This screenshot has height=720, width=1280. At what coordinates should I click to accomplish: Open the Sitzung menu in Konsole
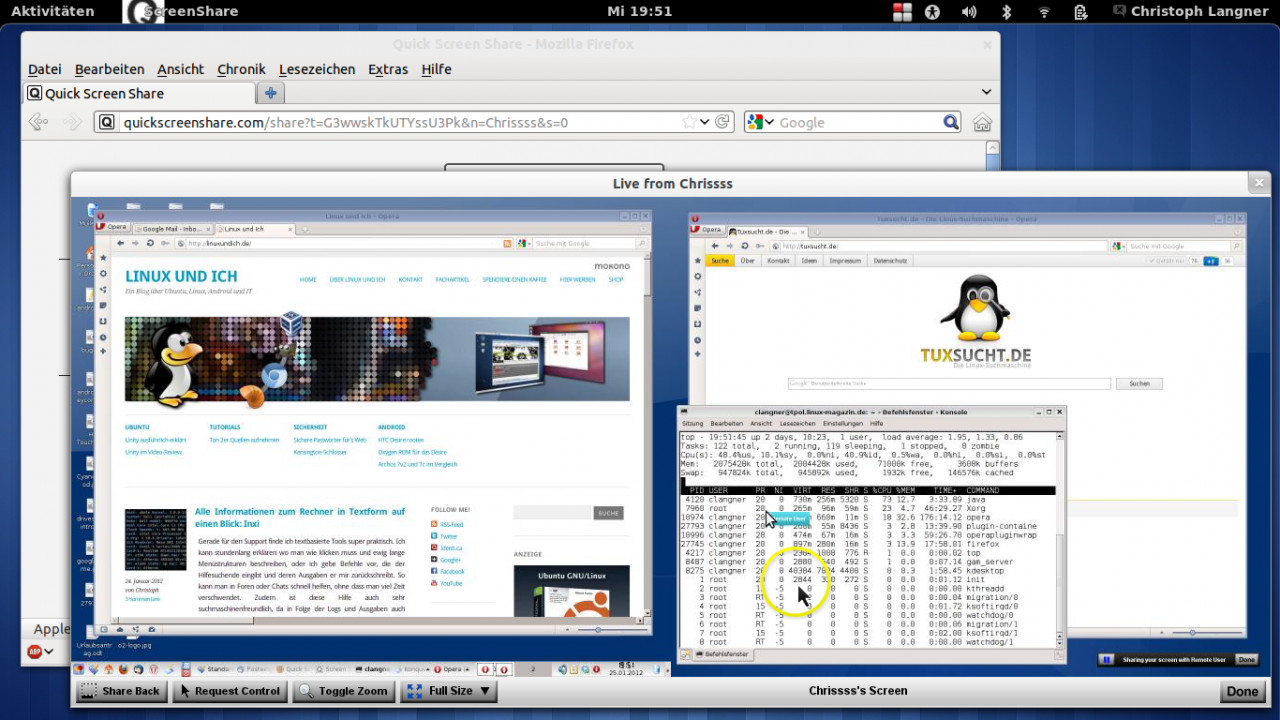[x=692, y=424]
